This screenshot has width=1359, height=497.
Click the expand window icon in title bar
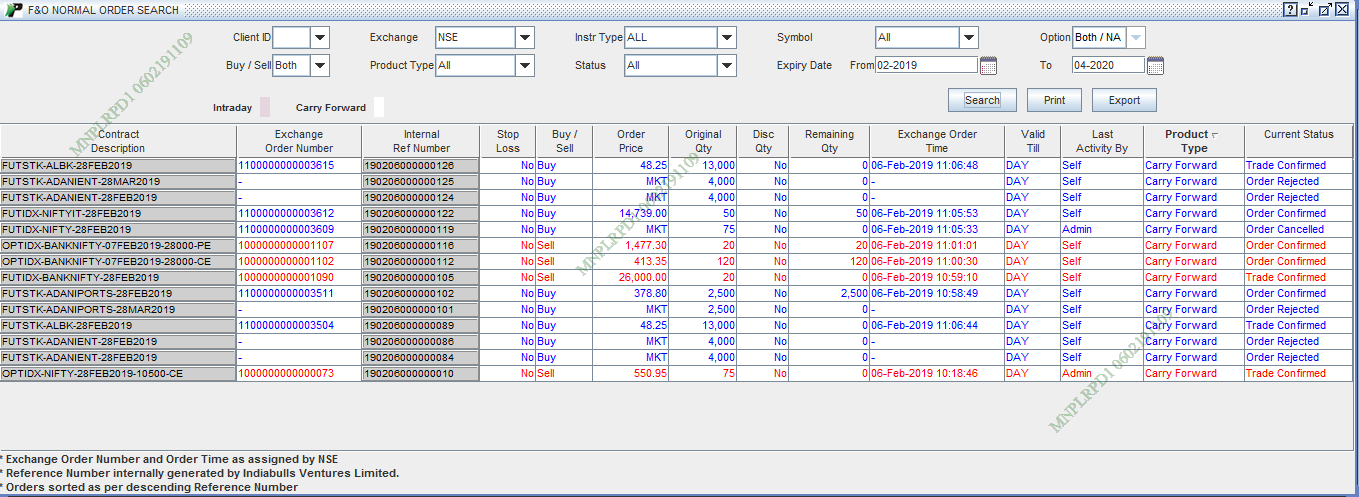(1325, 9)
